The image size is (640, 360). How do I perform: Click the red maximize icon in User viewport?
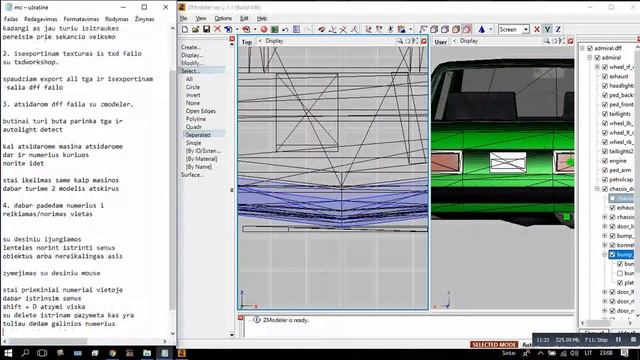tap(570, 41)
